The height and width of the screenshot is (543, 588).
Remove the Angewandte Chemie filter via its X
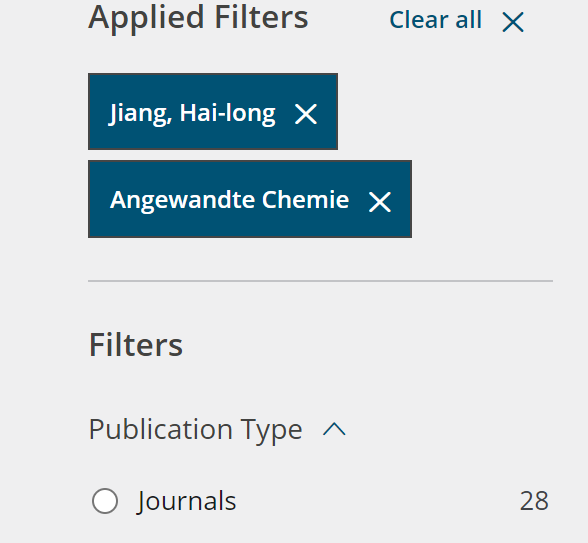380,202
